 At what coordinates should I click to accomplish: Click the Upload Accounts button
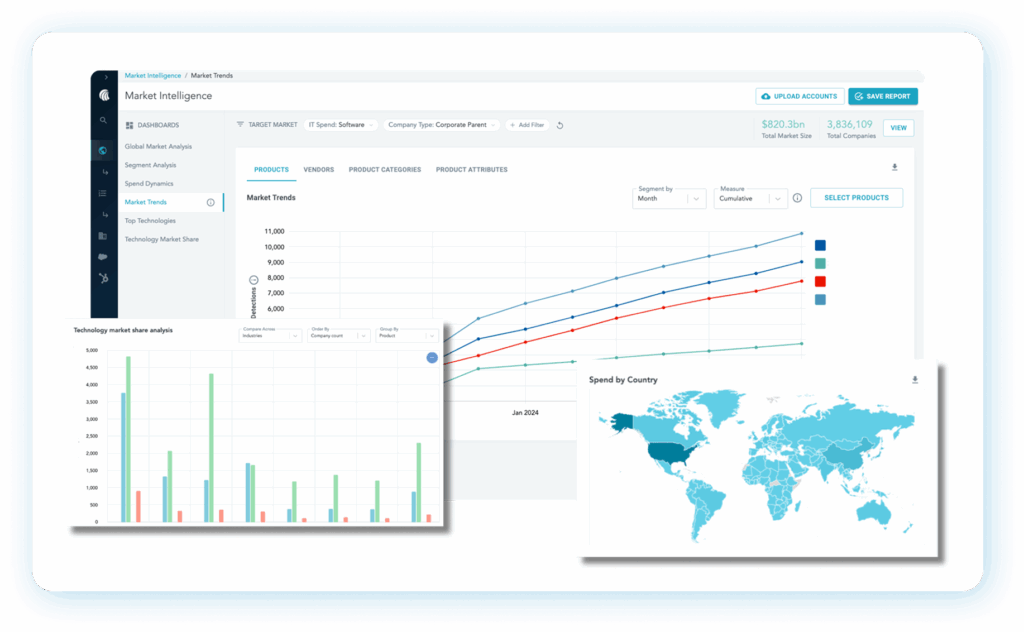(x=798, y=96)
